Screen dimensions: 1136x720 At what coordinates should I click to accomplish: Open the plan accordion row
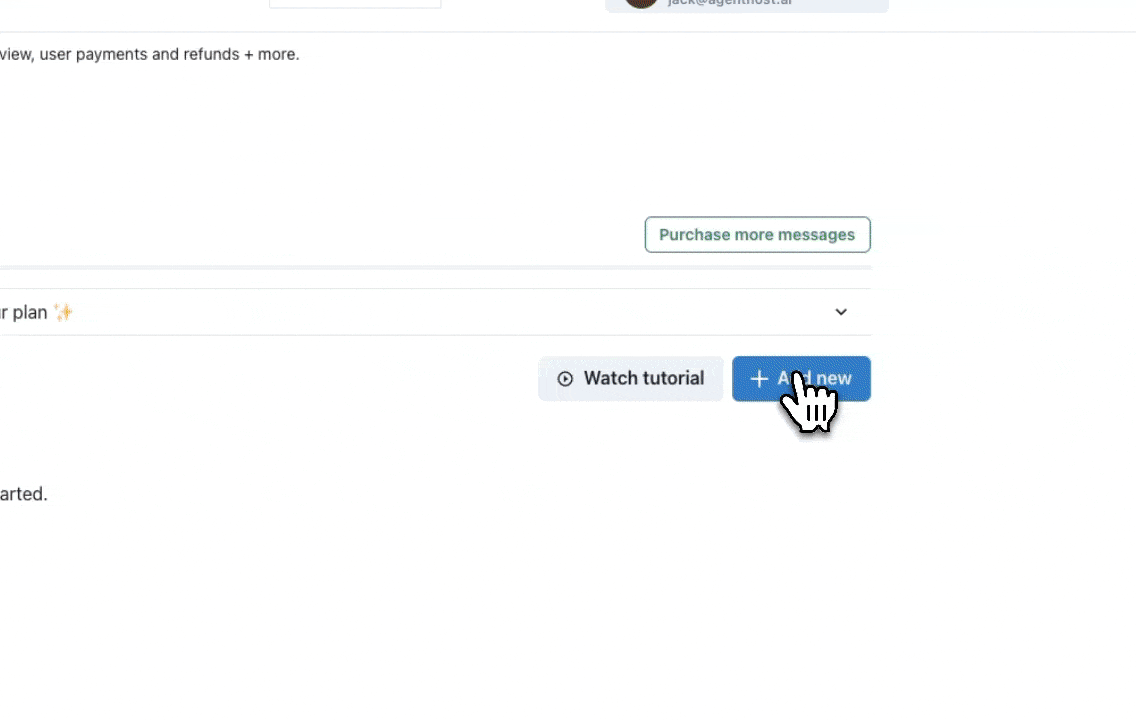[x=435, y=312]
